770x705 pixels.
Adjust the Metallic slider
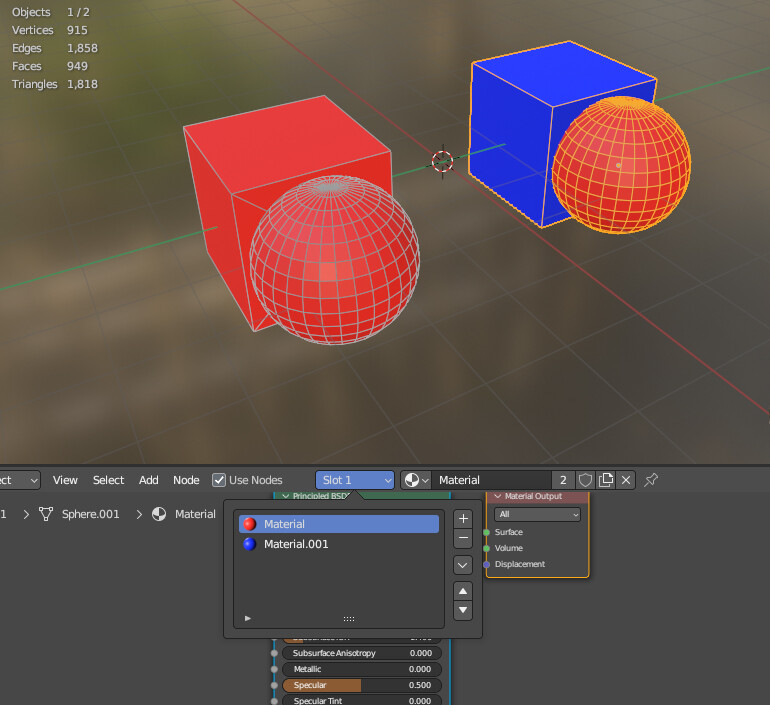point(362,669)
